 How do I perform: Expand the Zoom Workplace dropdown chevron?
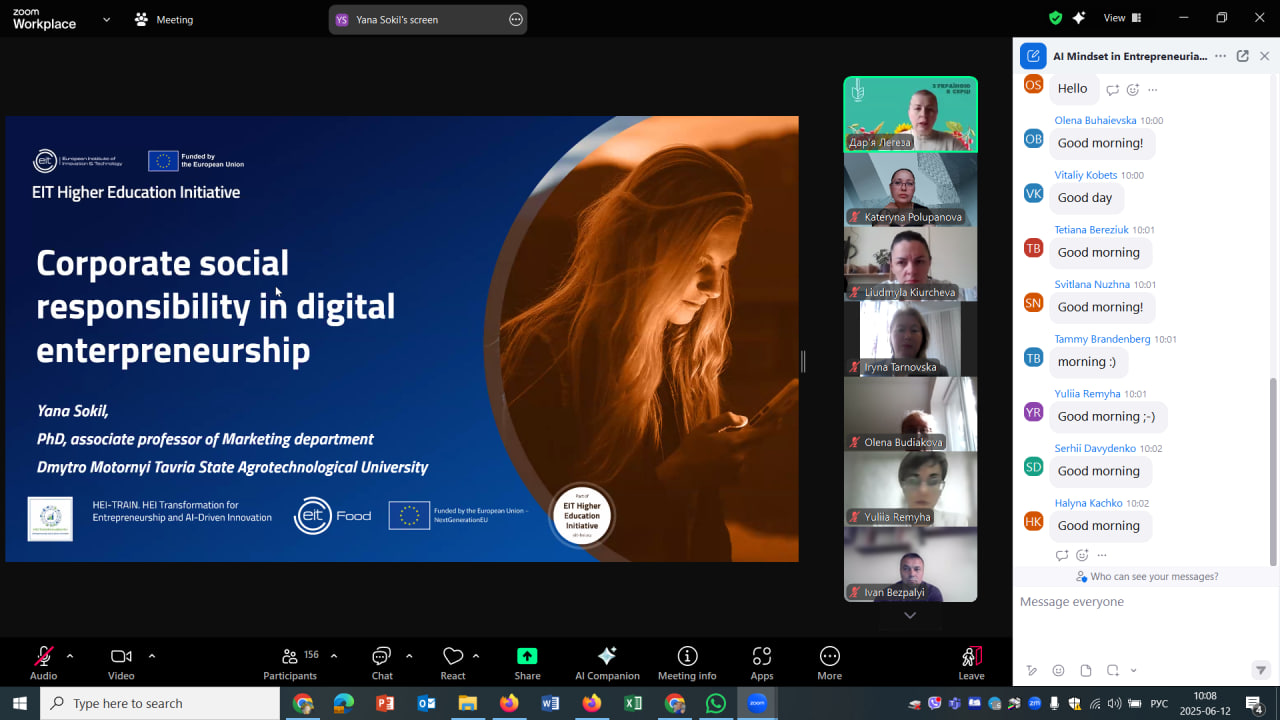click(106, 19)
